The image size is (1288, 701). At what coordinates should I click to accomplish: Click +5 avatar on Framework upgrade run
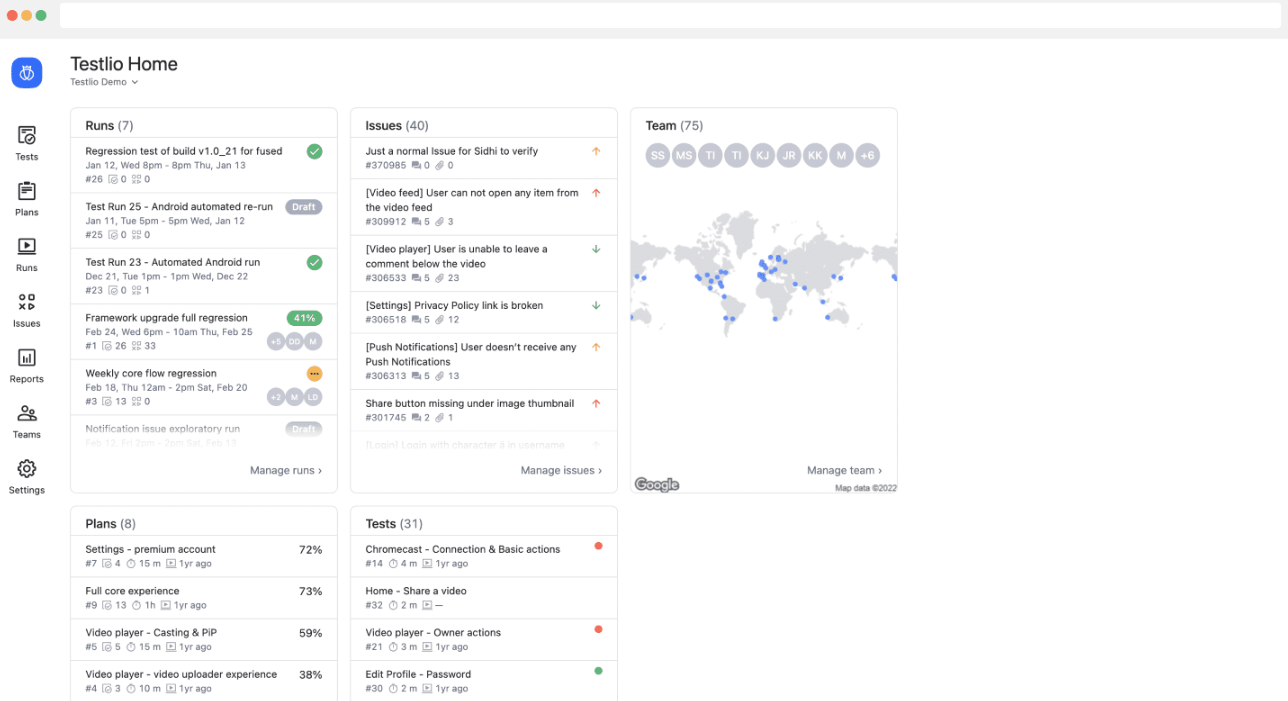click(x=275, y=341)
